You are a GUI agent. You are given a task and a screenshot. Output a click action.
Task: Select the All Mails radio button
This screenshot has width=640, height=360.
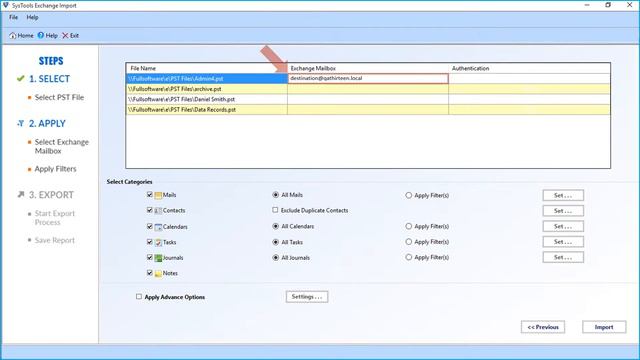point(276,195)
